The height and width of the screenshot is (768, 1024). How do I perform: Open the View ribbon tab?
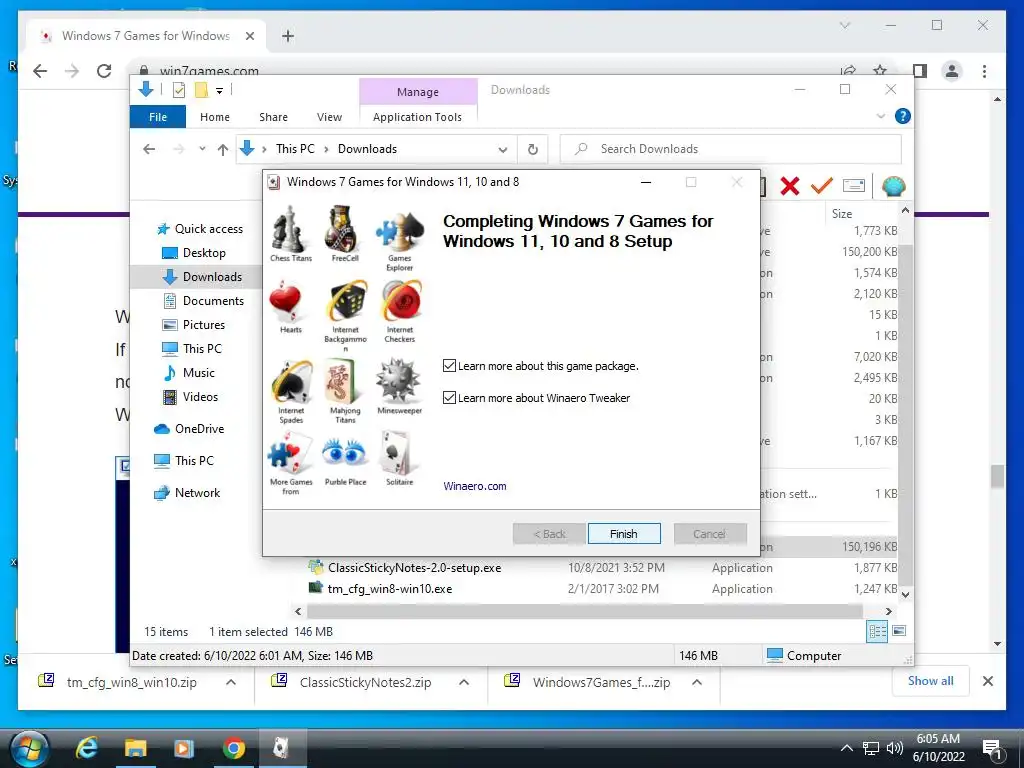[329, 117]
